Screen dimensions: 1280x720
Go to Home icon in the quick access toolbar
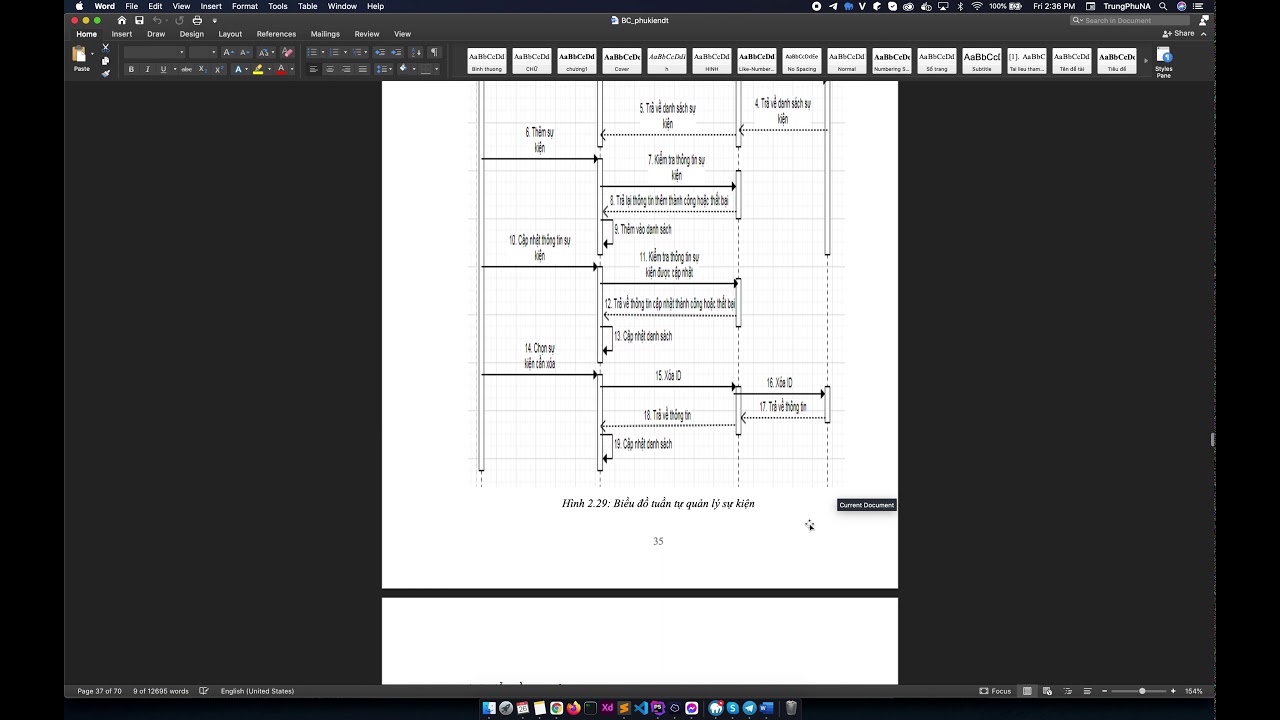click(122, 20)
